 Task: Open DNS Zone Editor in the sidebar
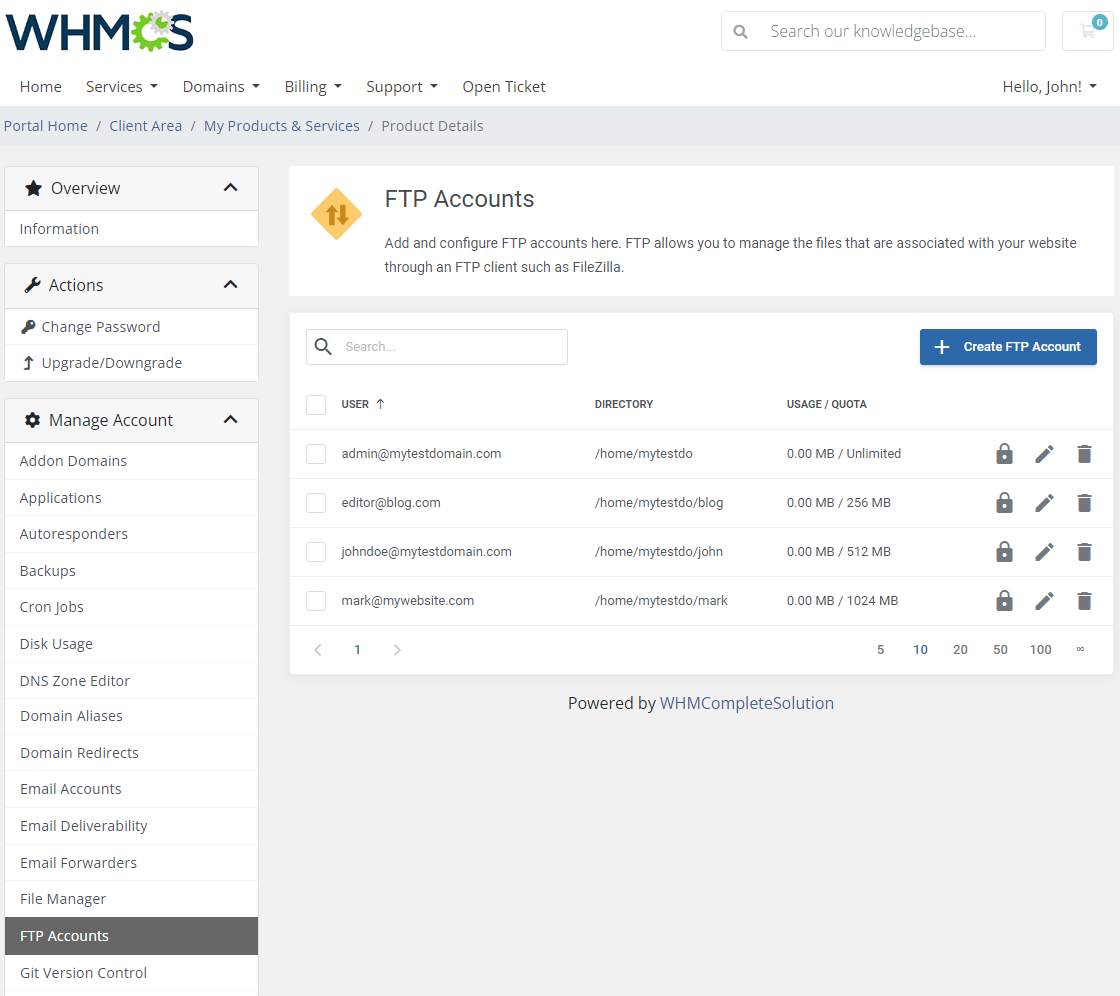[131, 681]
